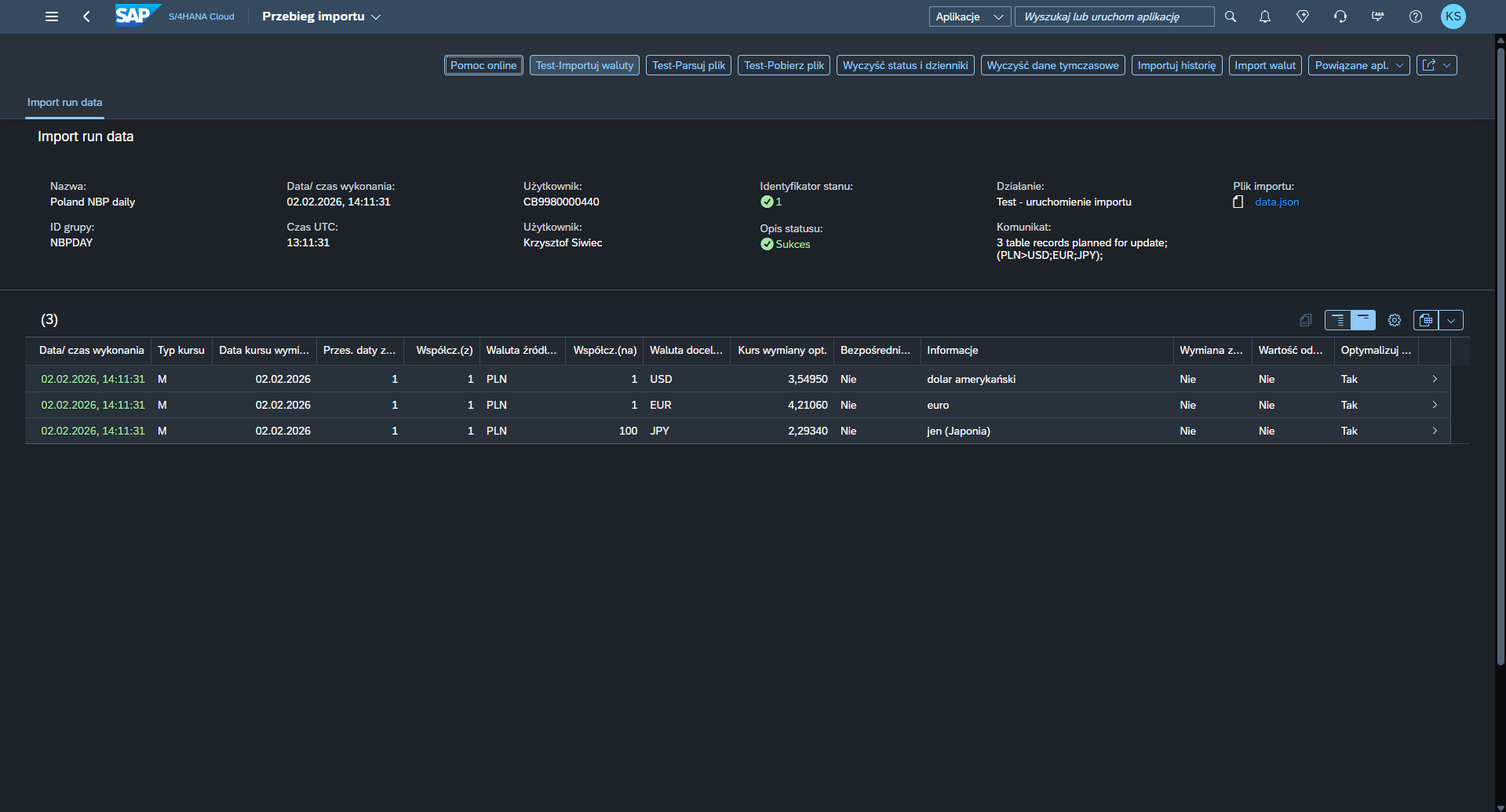Image resolution: width=1506 pixels, height=812 pixels.
Task: Open the notifications bell
Action: pos(1265,16)
